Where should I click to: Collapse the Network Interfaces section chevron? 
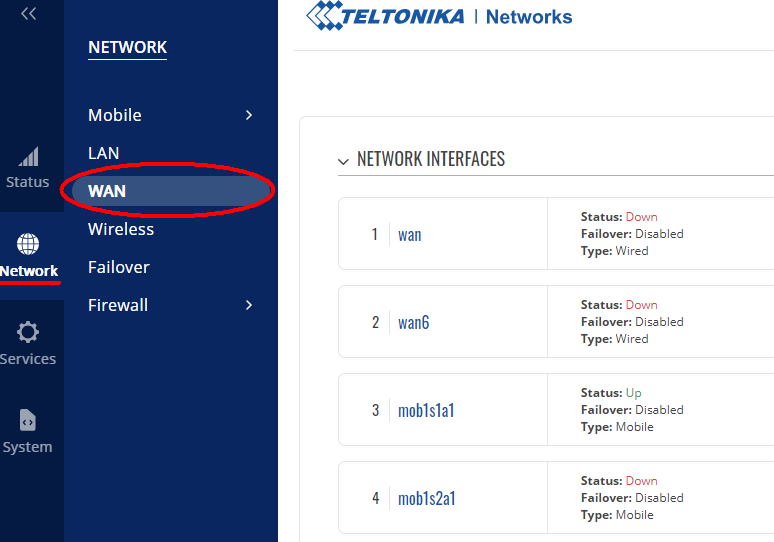point(343,161)
